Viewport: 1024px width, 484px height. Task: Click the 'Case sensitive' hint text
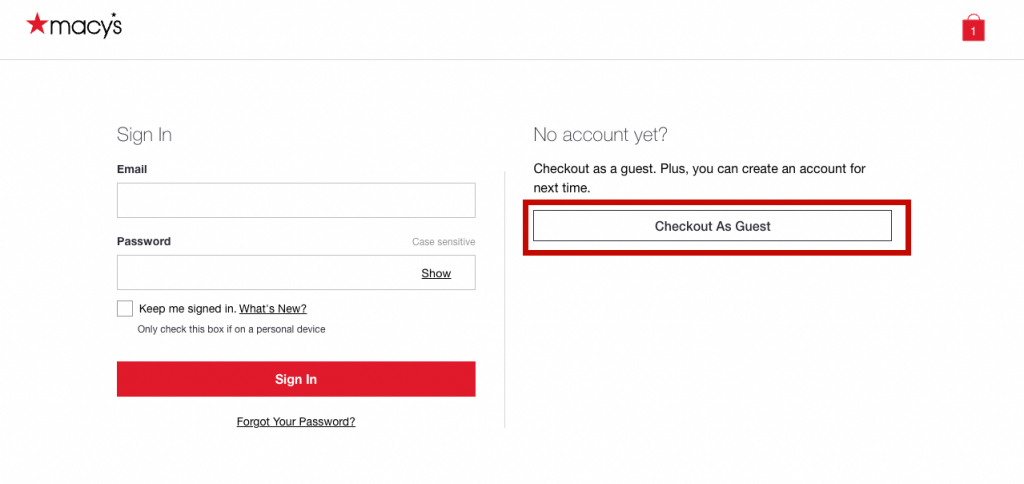pos(443,242)
